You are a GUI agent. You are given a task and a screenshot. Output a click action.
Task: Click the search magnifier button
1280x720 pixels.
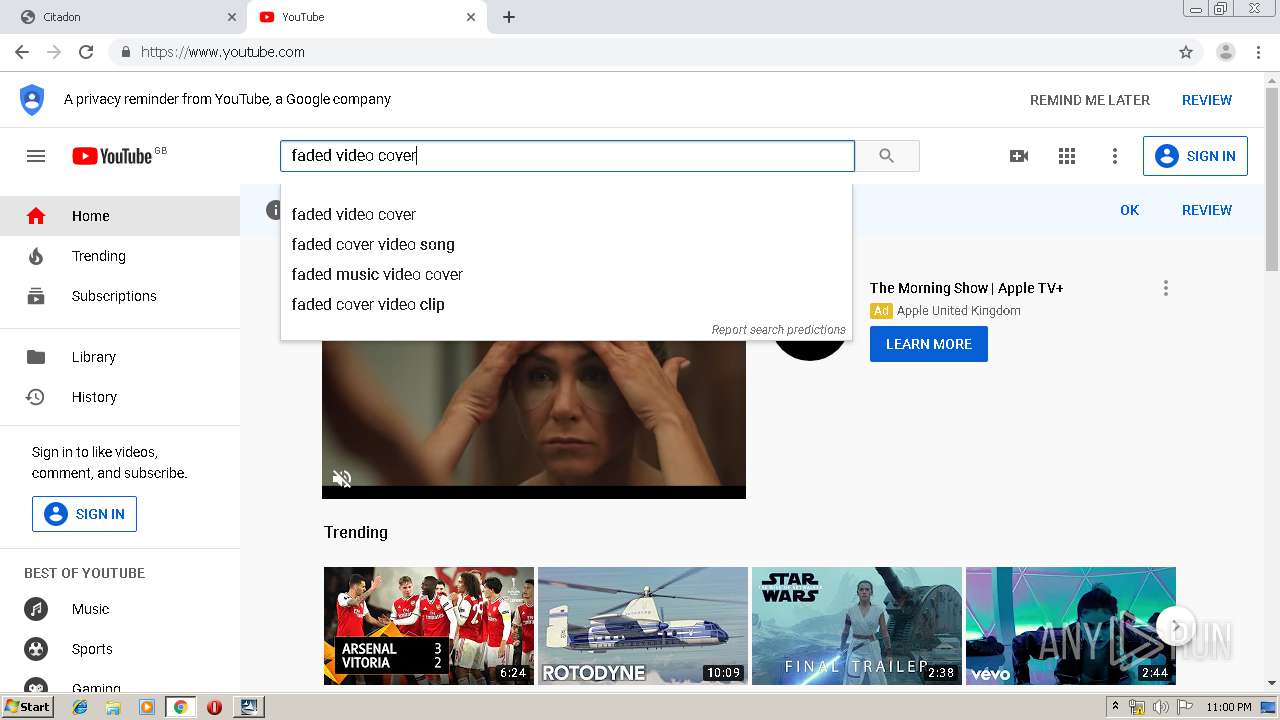(887, 156)
